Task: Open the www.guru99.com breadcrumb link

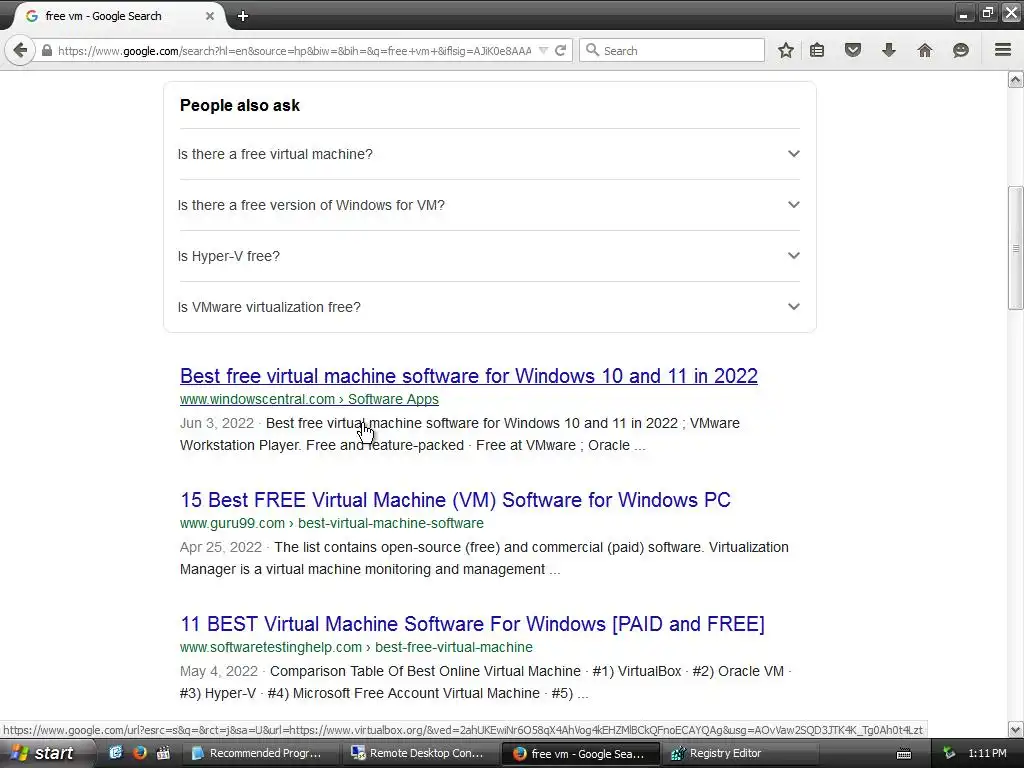Action: (x=332, y=523)
